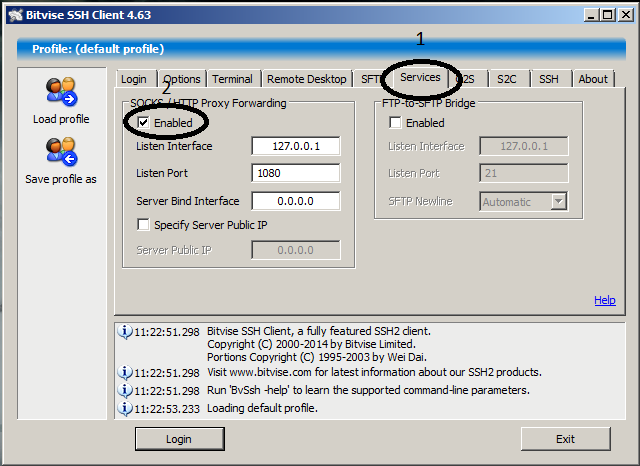Click info icon beside 'Visit www.bitvise.com' log entry

coord(124,373)
